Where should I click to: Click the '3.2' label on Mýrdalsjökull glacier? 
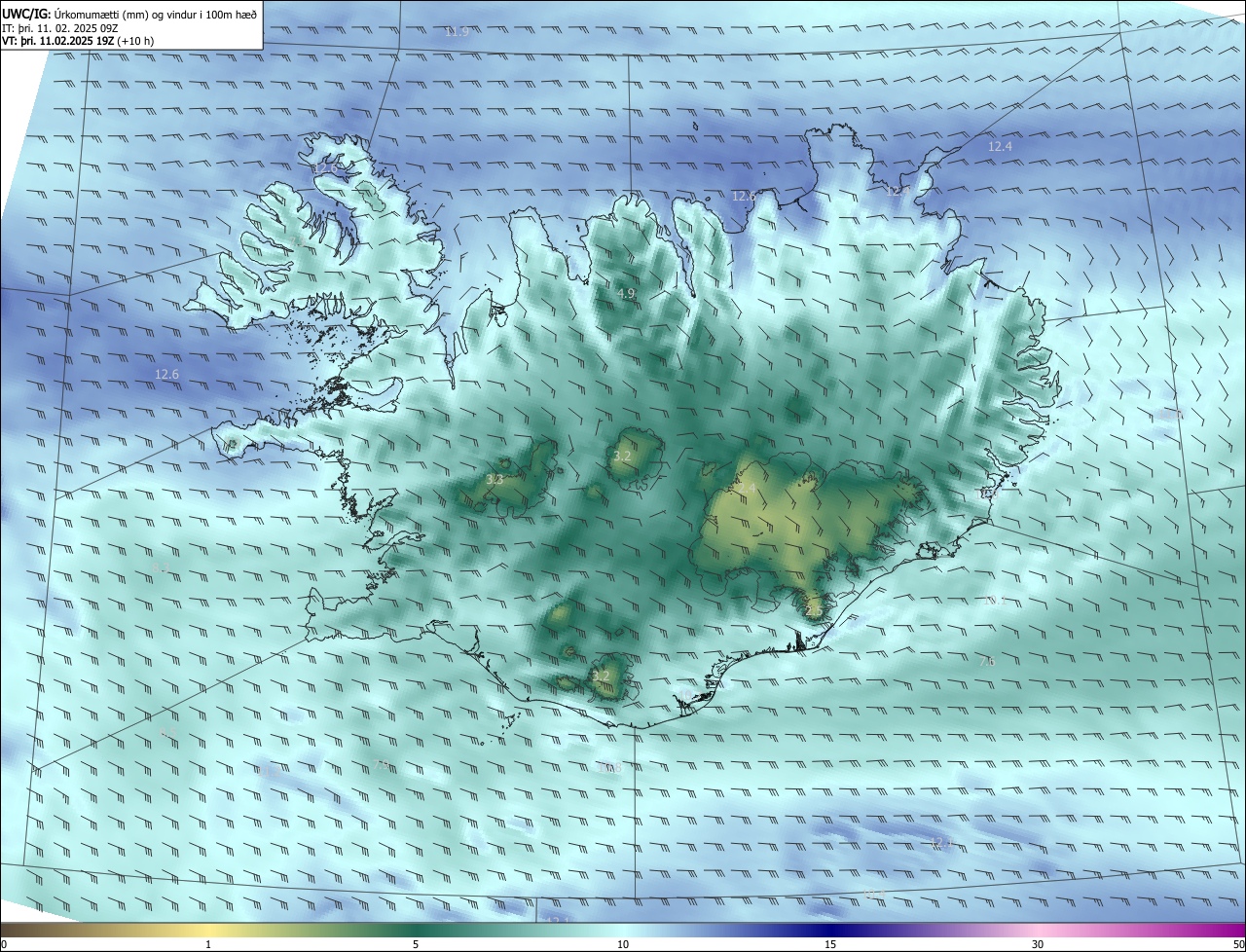tap(601, 676)
